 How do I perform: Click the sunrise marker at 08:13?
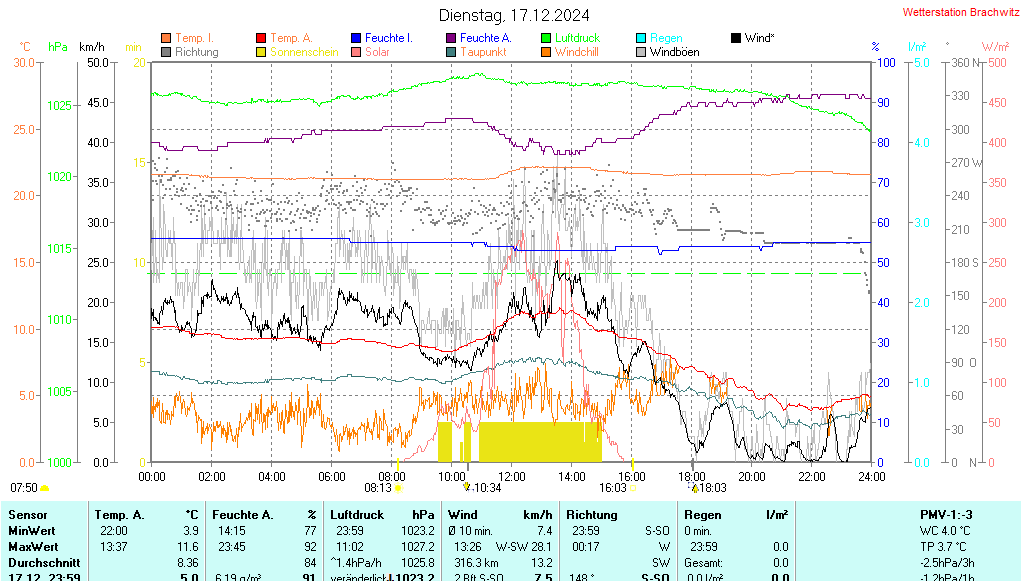399,488
